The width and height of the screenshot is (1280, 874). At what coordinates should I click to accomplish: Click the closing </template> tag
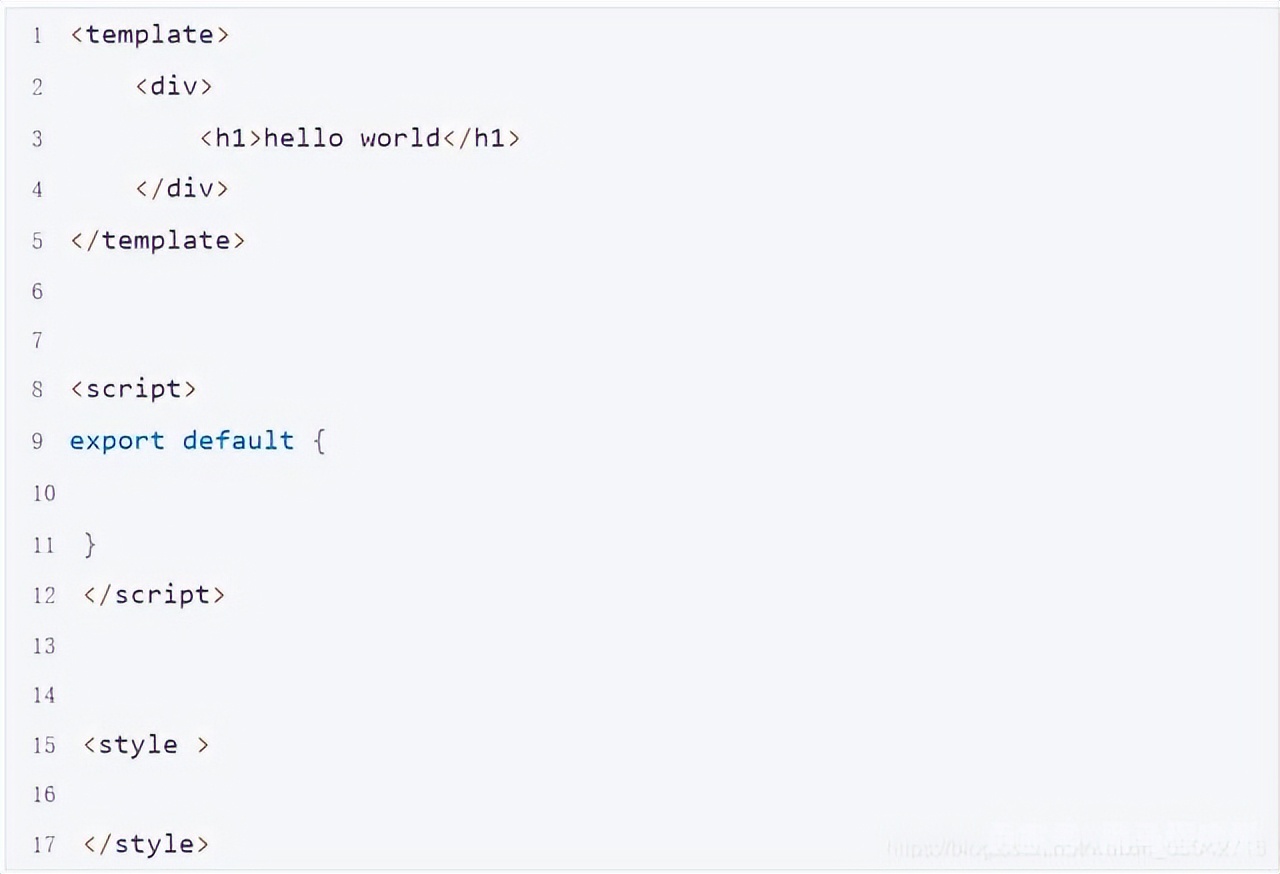(157, 240)
